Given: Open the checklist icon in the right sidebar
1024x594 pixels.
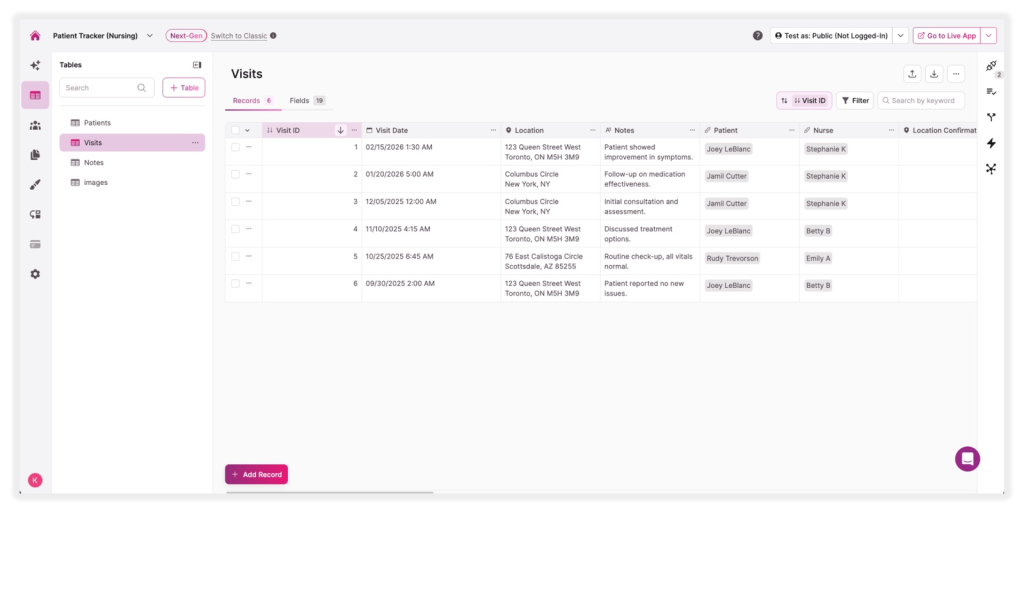Looking at the screenshot, I should [989, 90].
